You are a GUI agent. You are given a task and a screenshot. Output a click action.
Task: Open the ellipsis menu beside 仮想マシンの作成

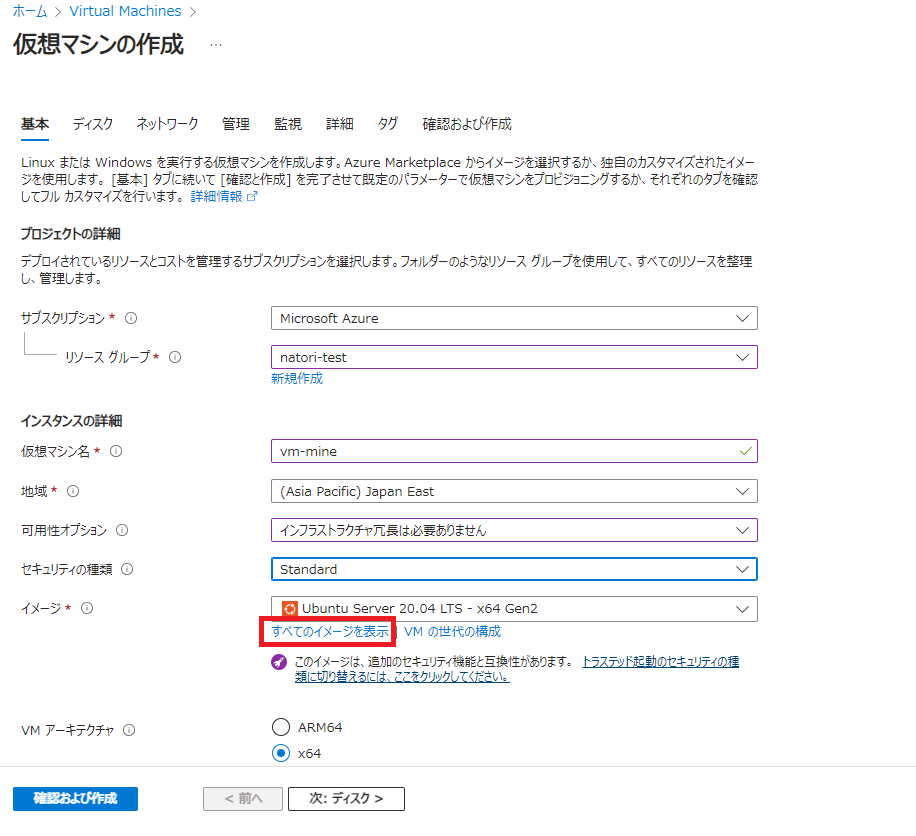pos(216,45)
